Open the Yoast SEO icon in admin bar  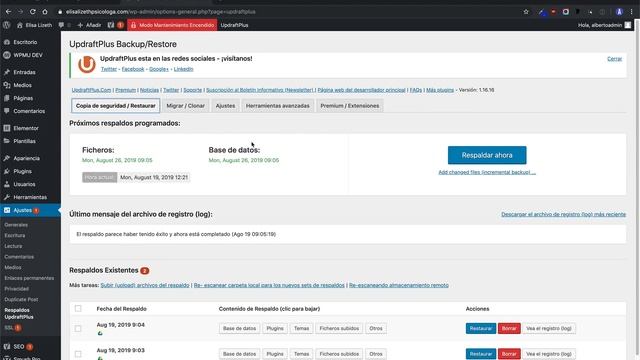coord(111,25)
